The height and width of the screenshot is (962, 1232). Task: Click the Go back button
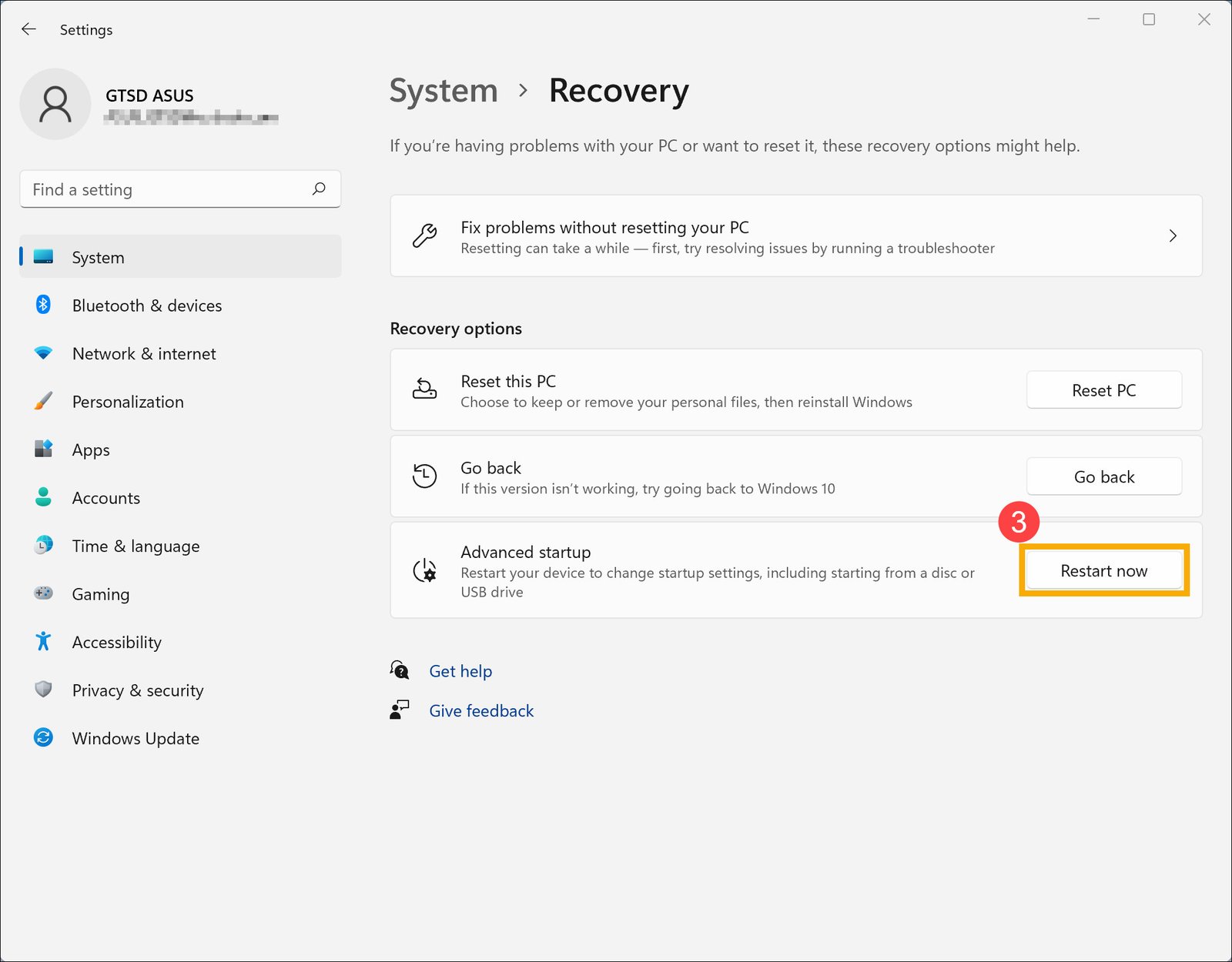click(1103, 477)
